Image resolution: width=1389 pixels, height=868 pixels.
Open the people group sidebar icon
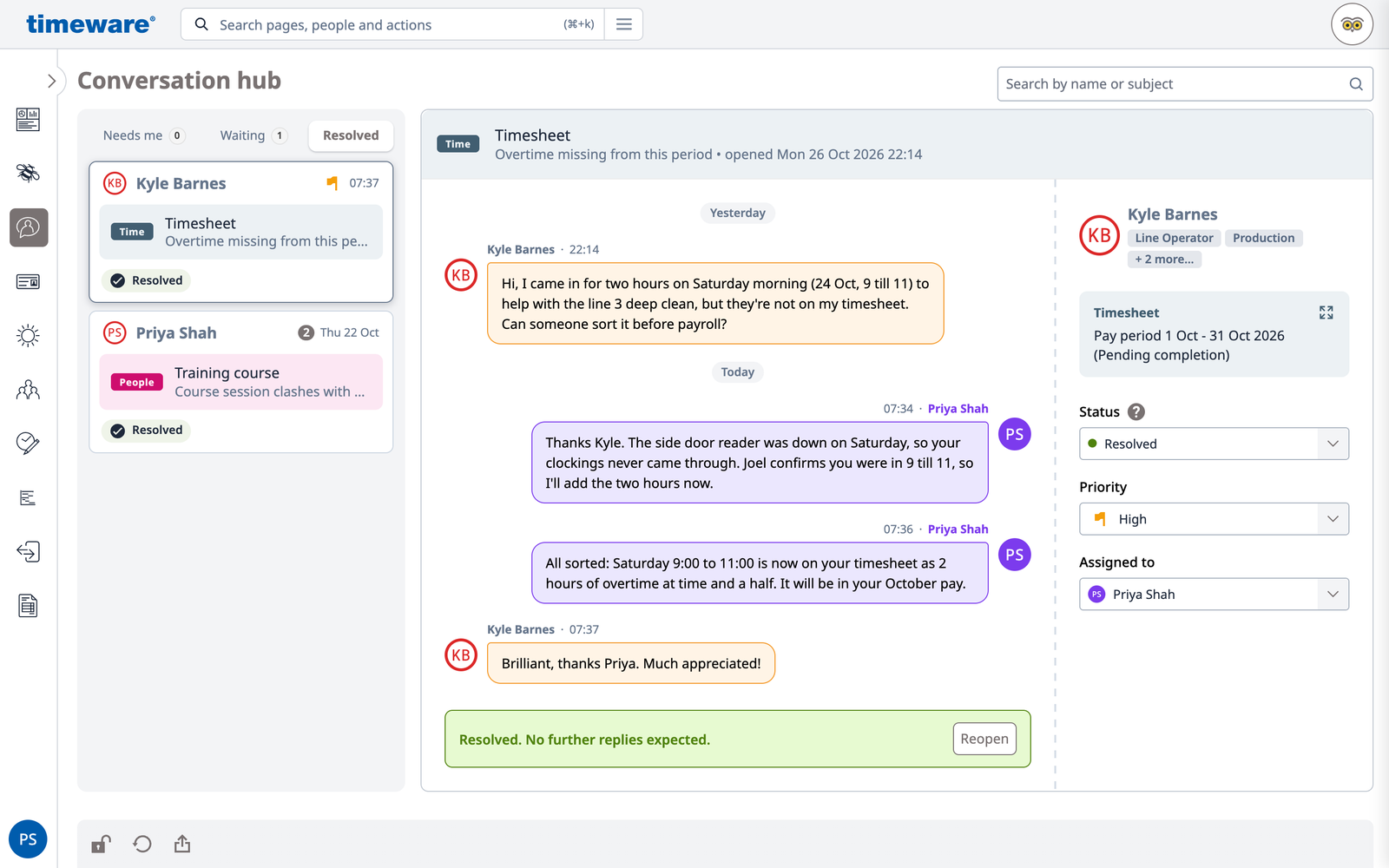29,390
